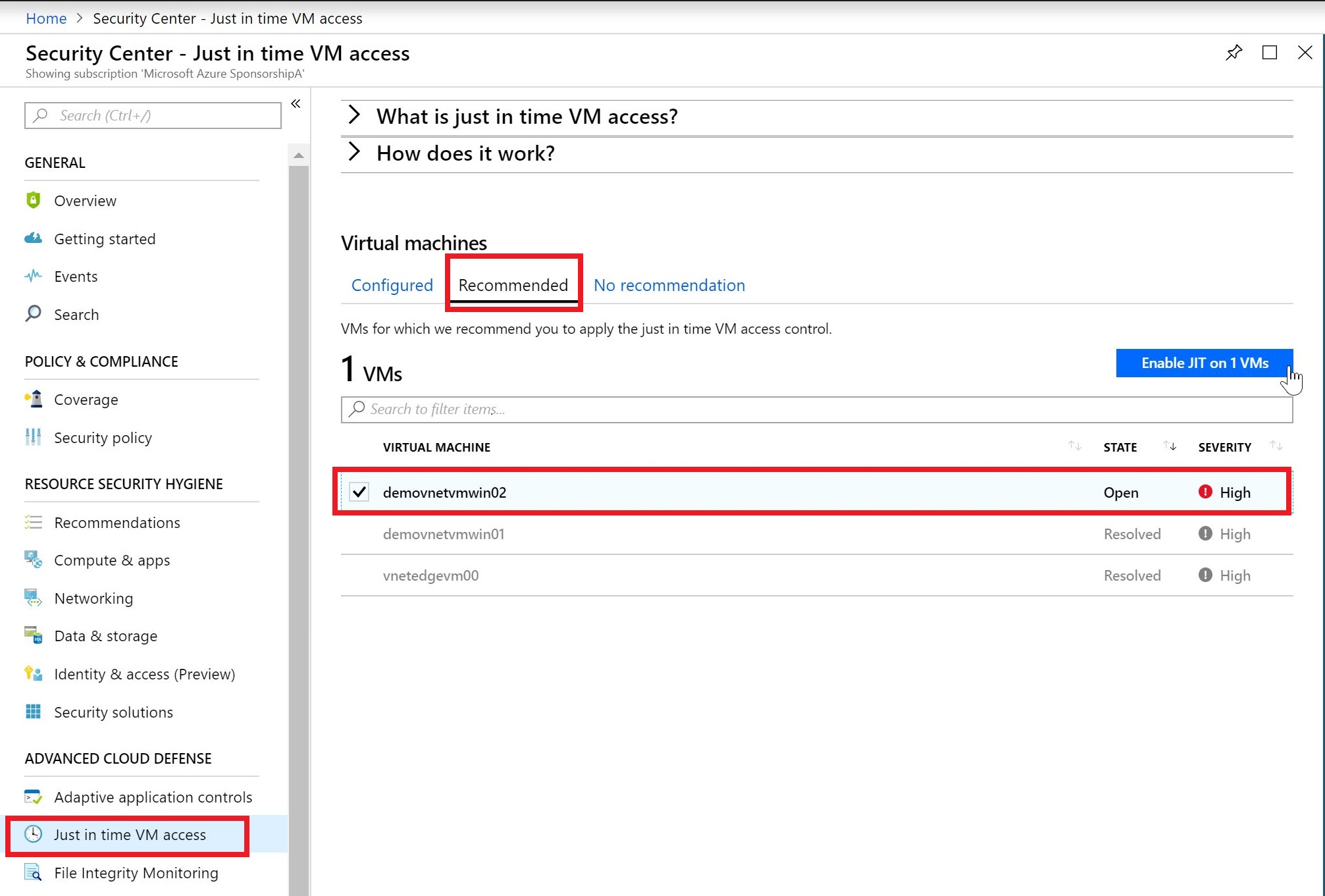
Task: Open Events in the sidebar
Action: point(76,277)
